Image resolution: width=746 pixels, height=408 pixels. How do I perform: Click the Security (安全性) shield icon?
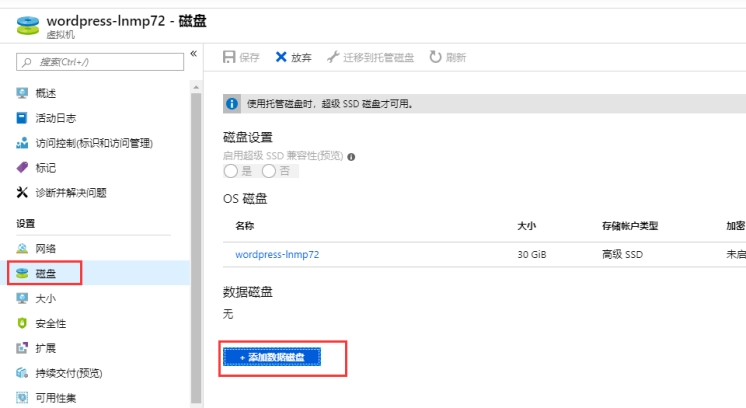tap(22, 323)
